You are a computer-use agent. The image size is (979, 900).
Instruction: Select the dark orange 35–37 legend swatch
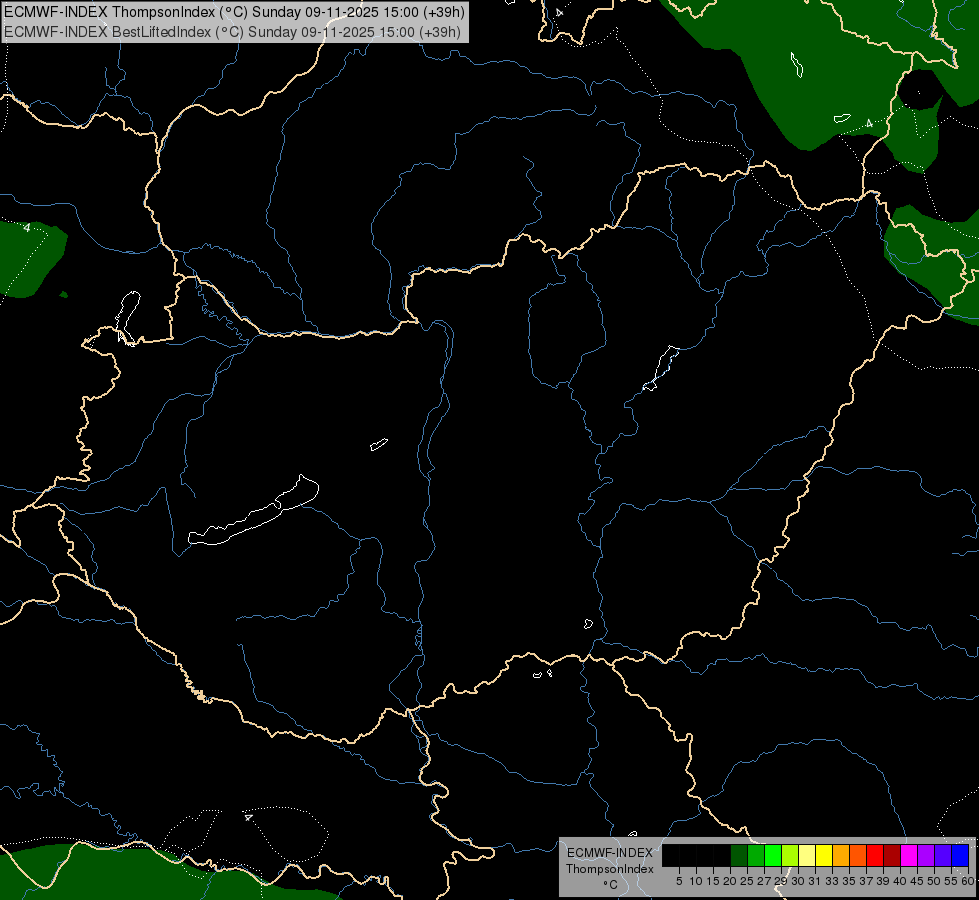(x=858, y=855)
